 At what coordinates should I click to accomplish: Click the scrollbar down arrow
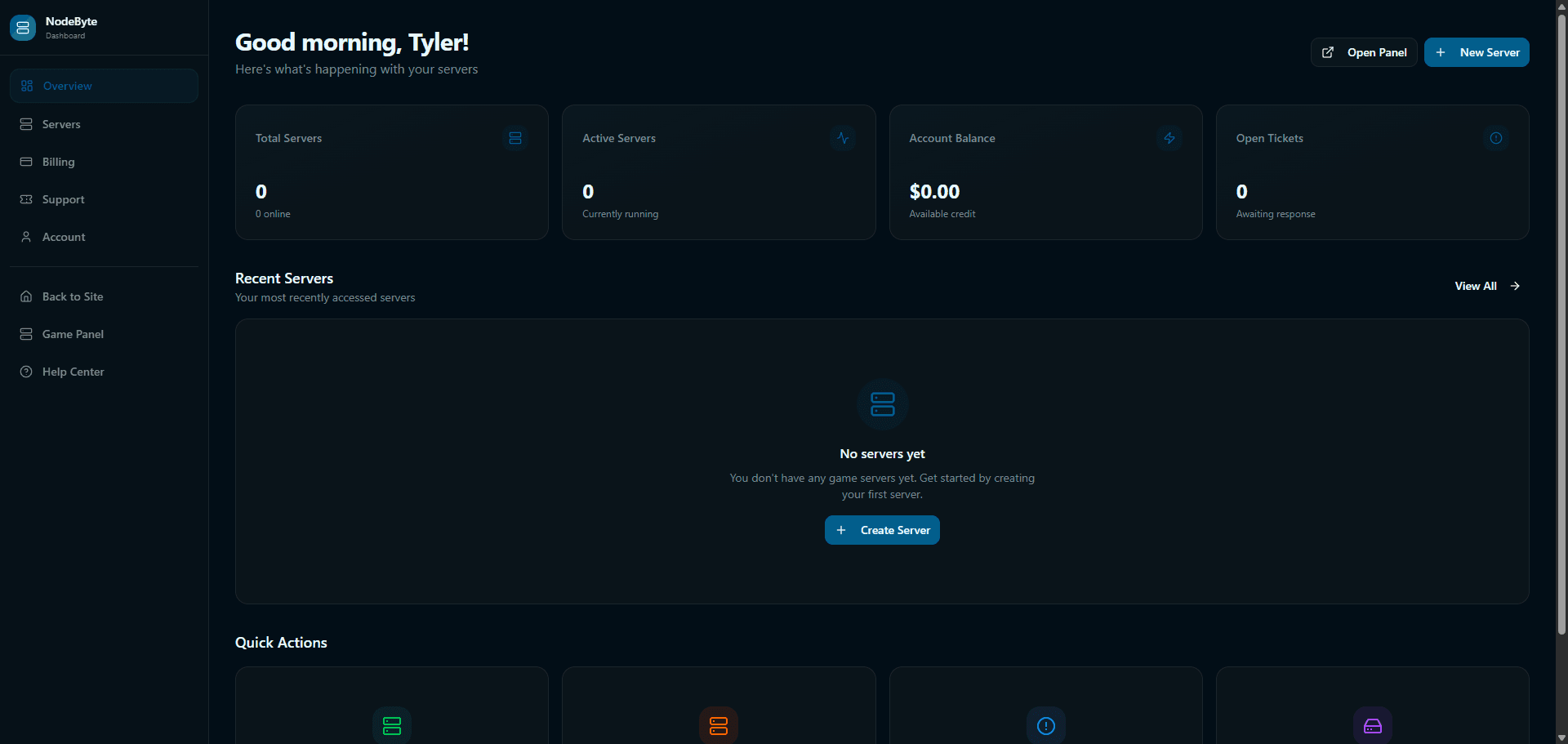(x=1561, y=737)
